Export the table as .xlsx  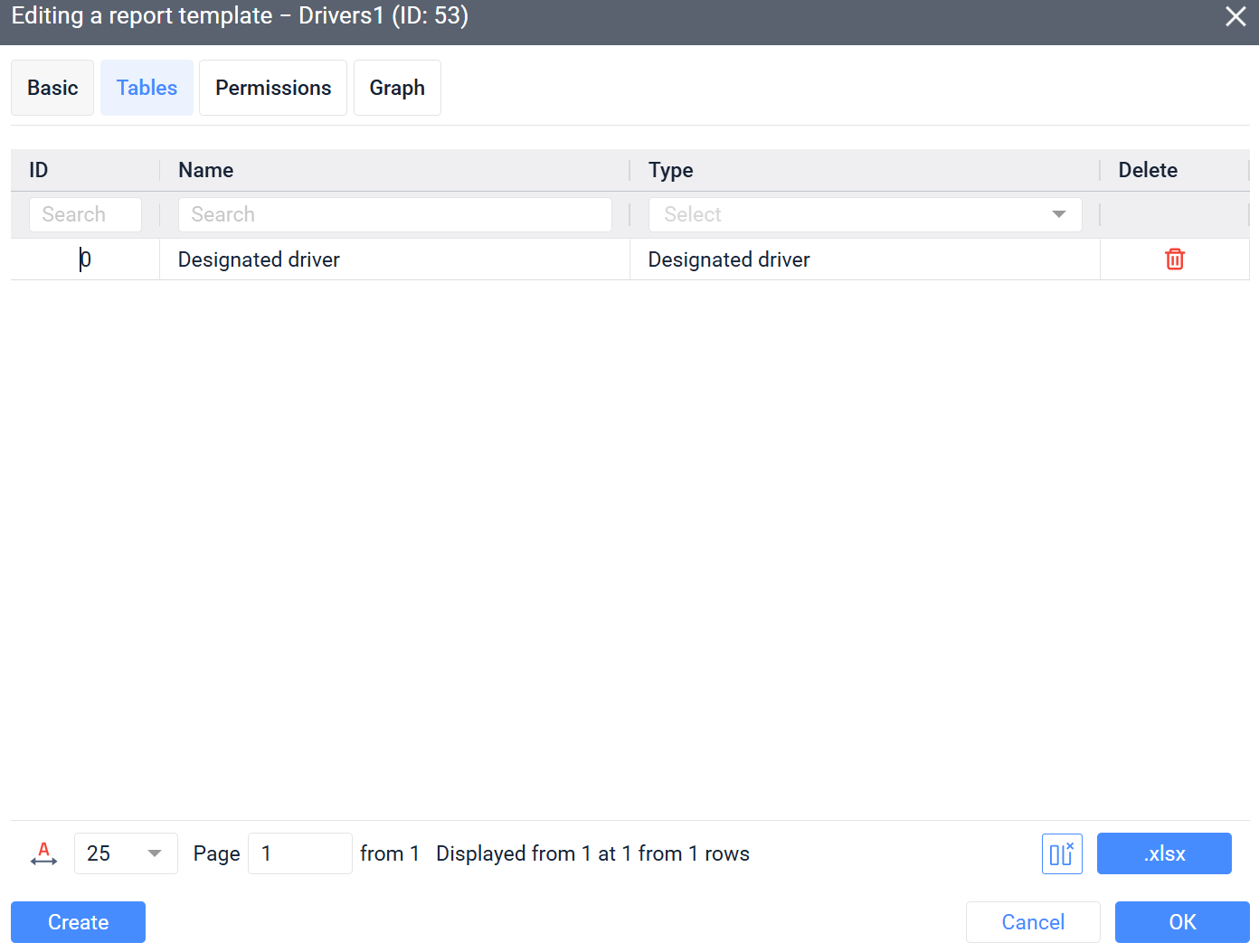click(1164, 853)
